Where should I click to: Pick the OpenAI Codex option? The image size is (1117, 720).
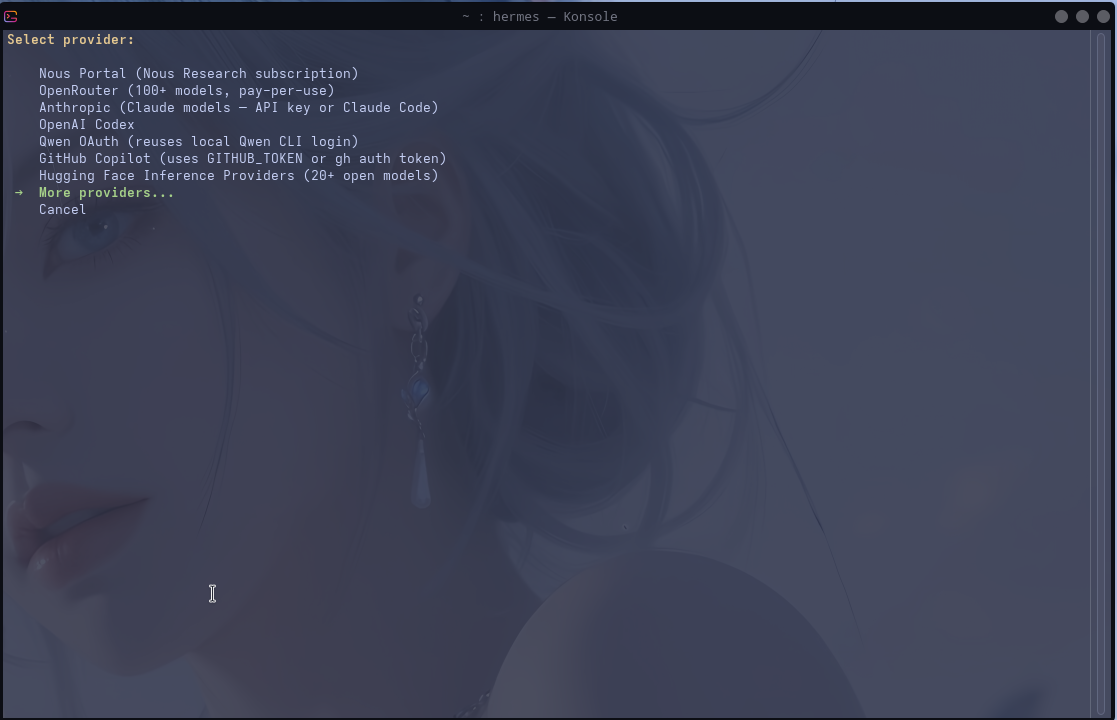pos(86,125)
